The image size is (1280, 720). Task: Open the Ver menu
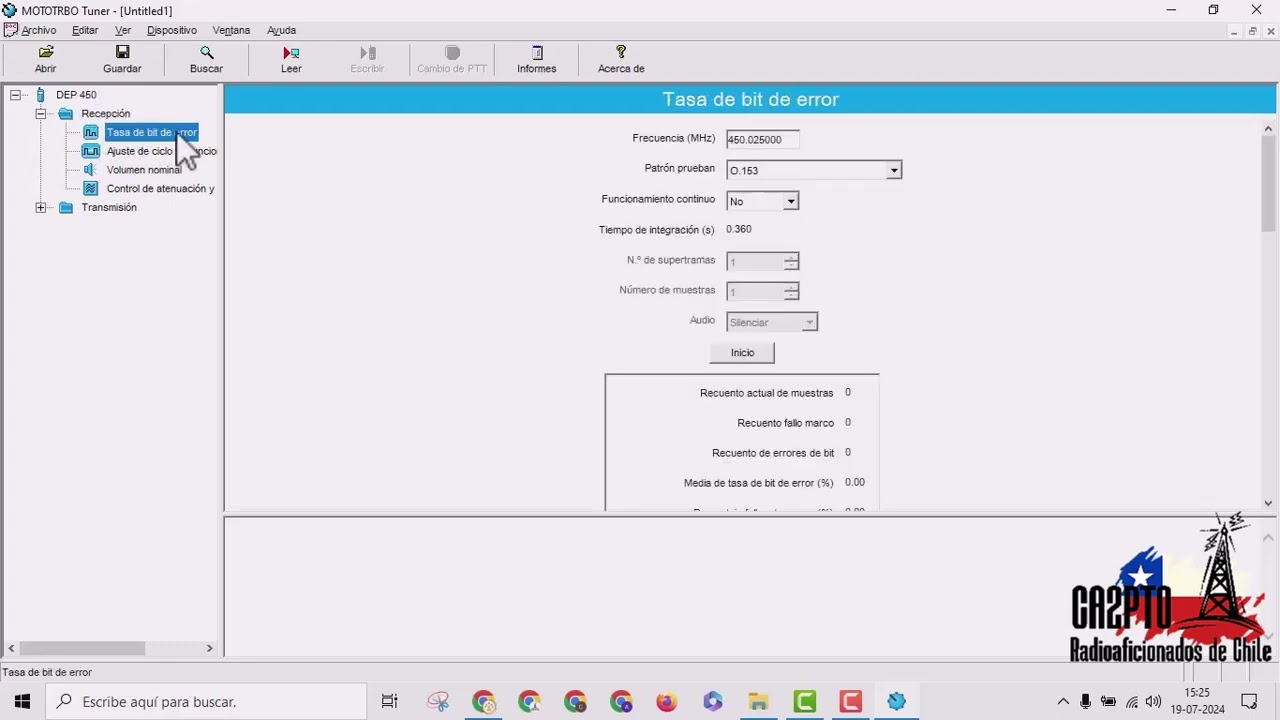[123, 31]
